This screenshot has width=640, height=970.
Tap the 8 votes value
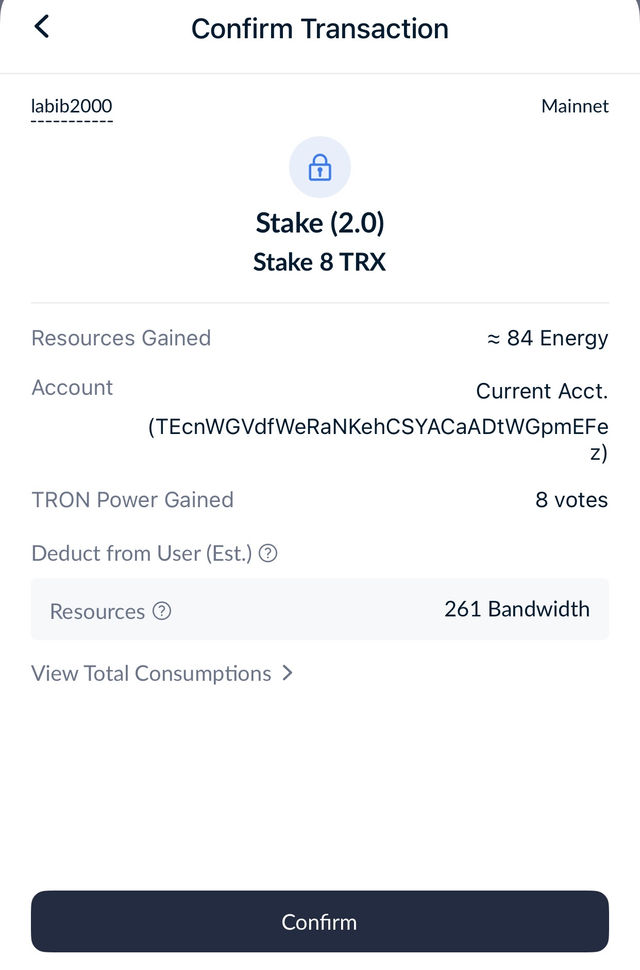pyautogui.click(x=571, y=500)
